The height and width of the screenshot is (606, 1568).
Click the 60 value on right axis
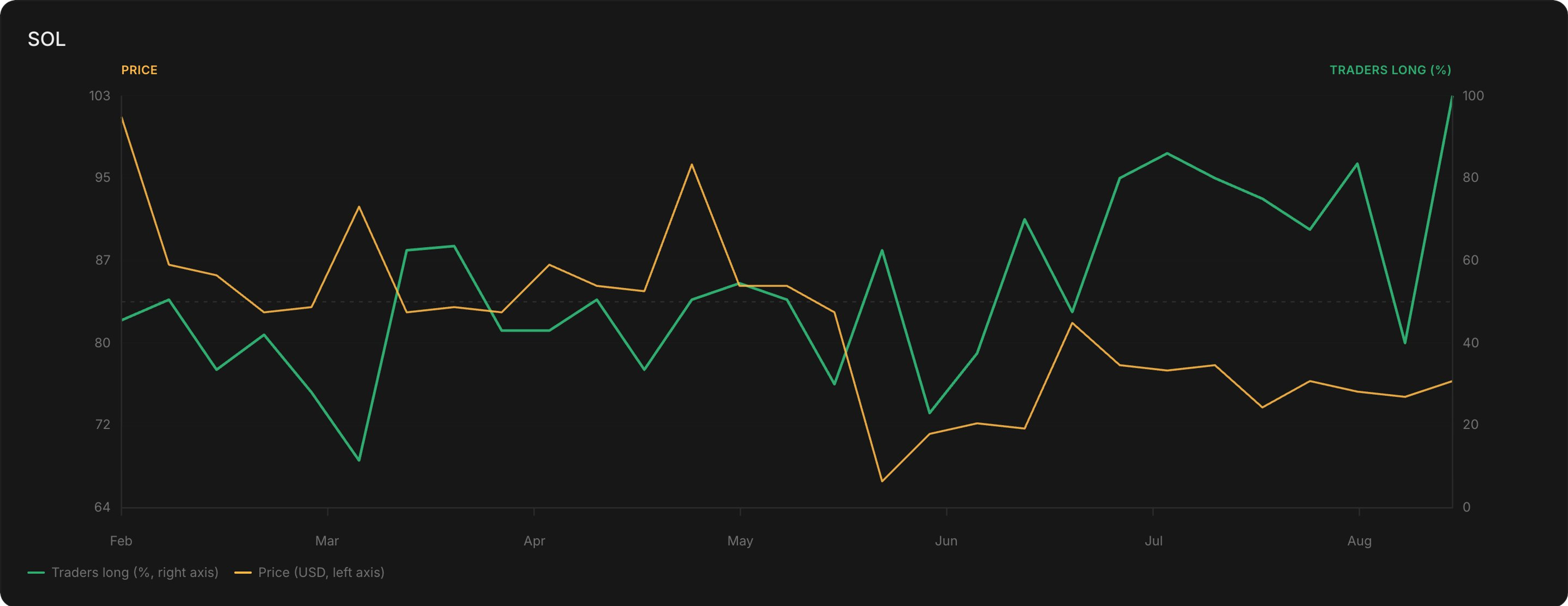coord(1470,260)
